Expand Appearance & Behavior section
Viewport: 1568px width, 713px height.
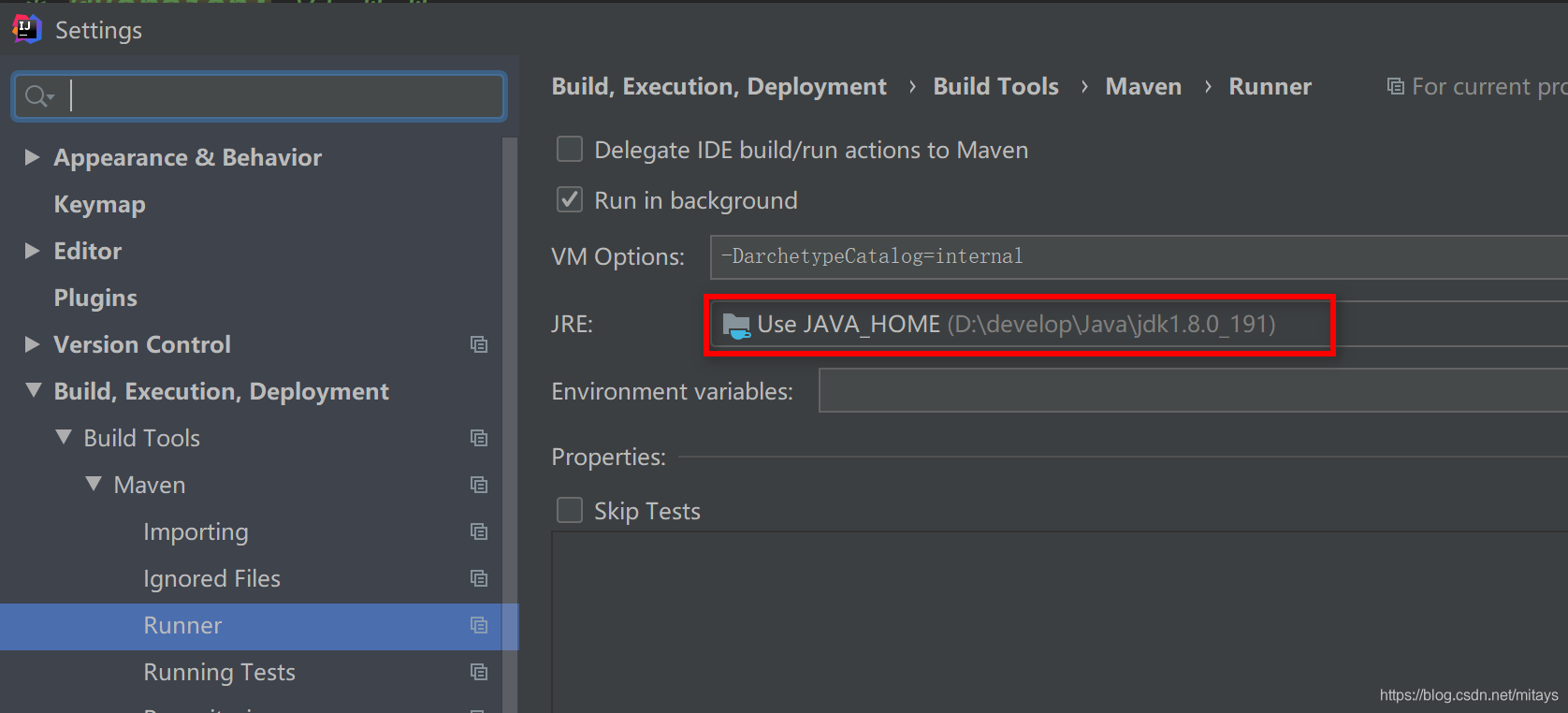[32, 157]
